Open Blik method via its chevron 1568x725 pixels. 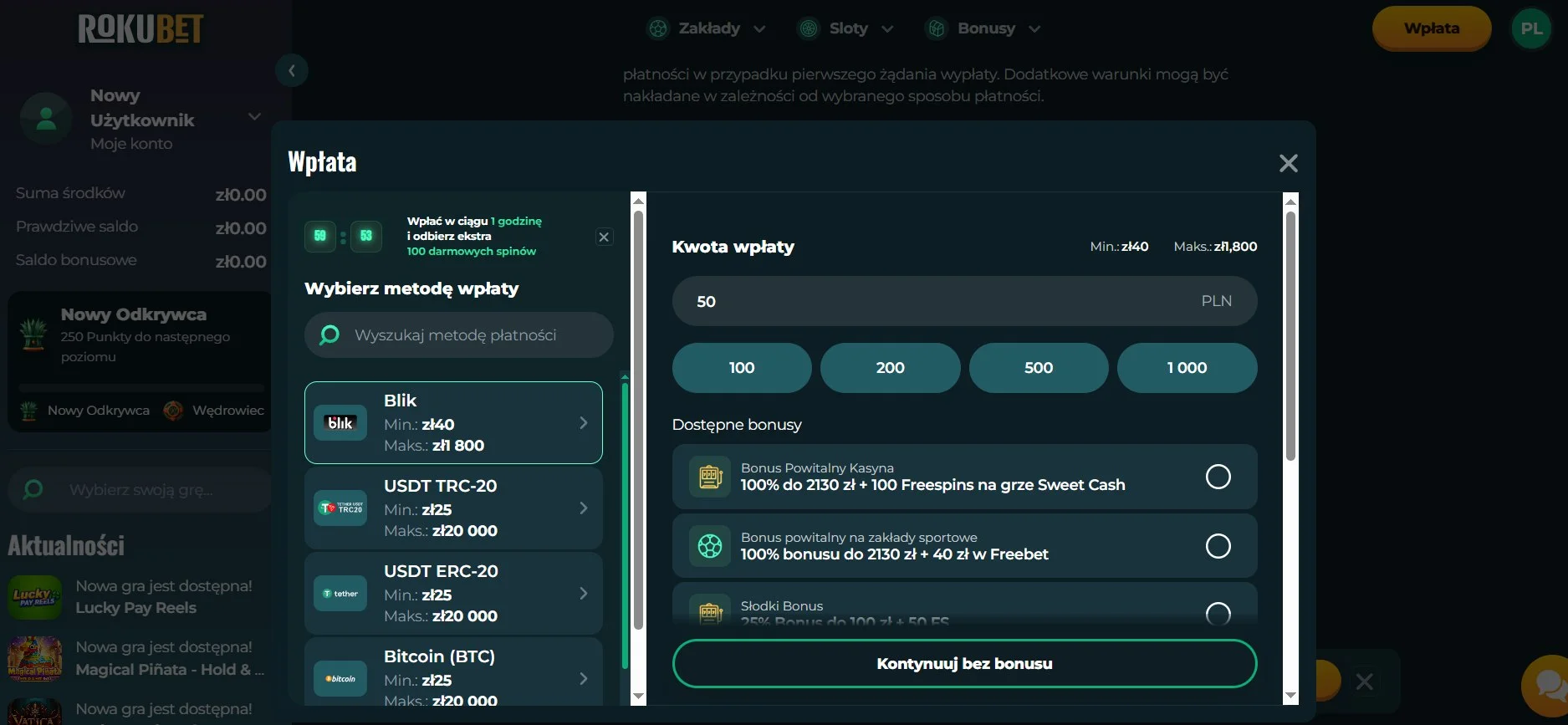584,423
